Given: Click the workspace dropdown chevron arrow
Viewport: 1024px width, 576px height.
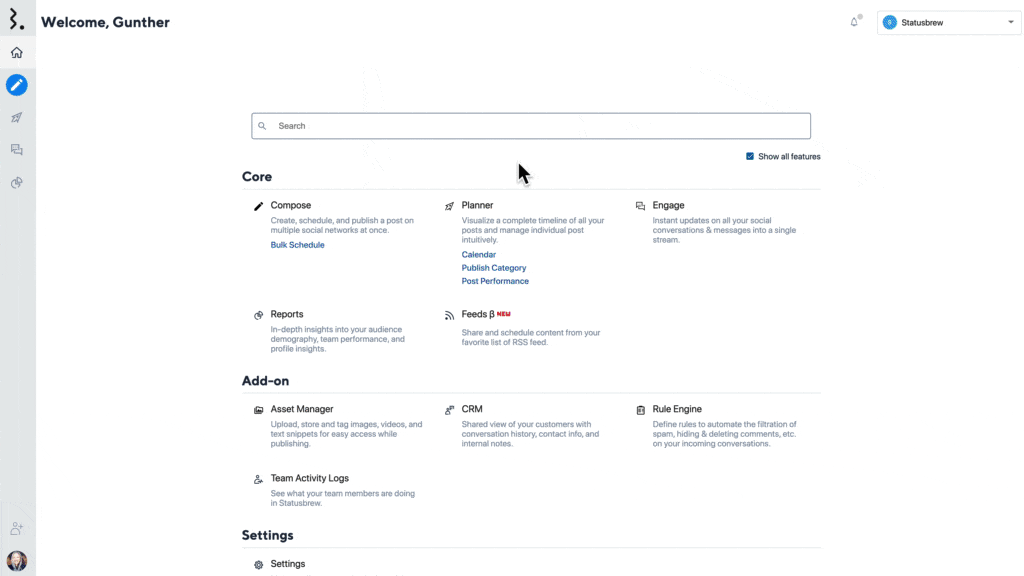Looking at the screenshot, I should click(x=1010, y=22).
